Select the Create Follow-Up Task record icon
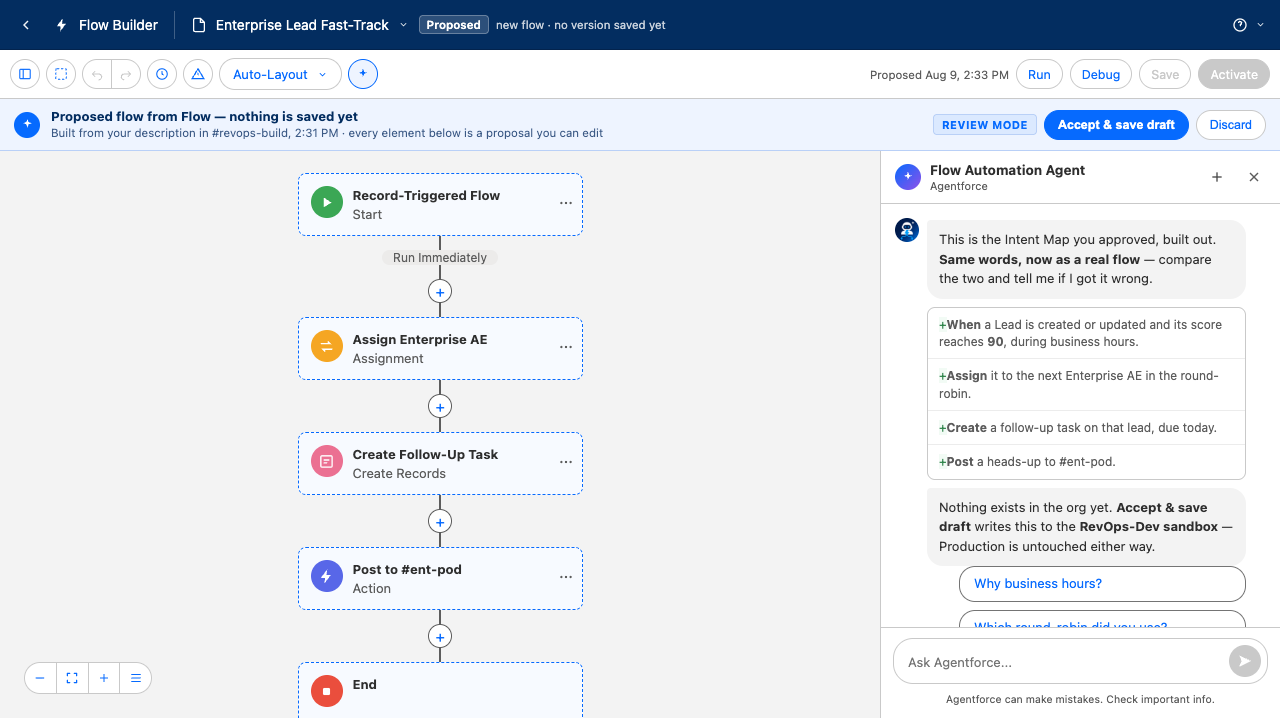This screenshot has height=718, width=1280. (x=326, y=462)
